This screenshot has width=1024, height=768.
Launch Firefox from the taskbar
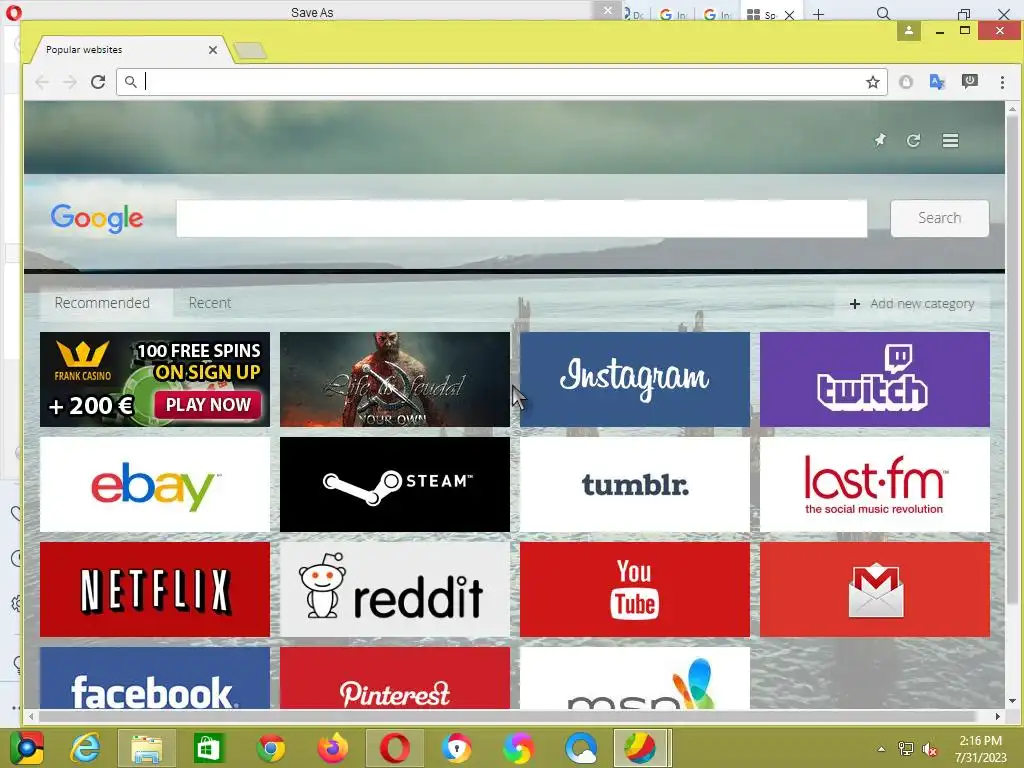click(x=332, y=748)
